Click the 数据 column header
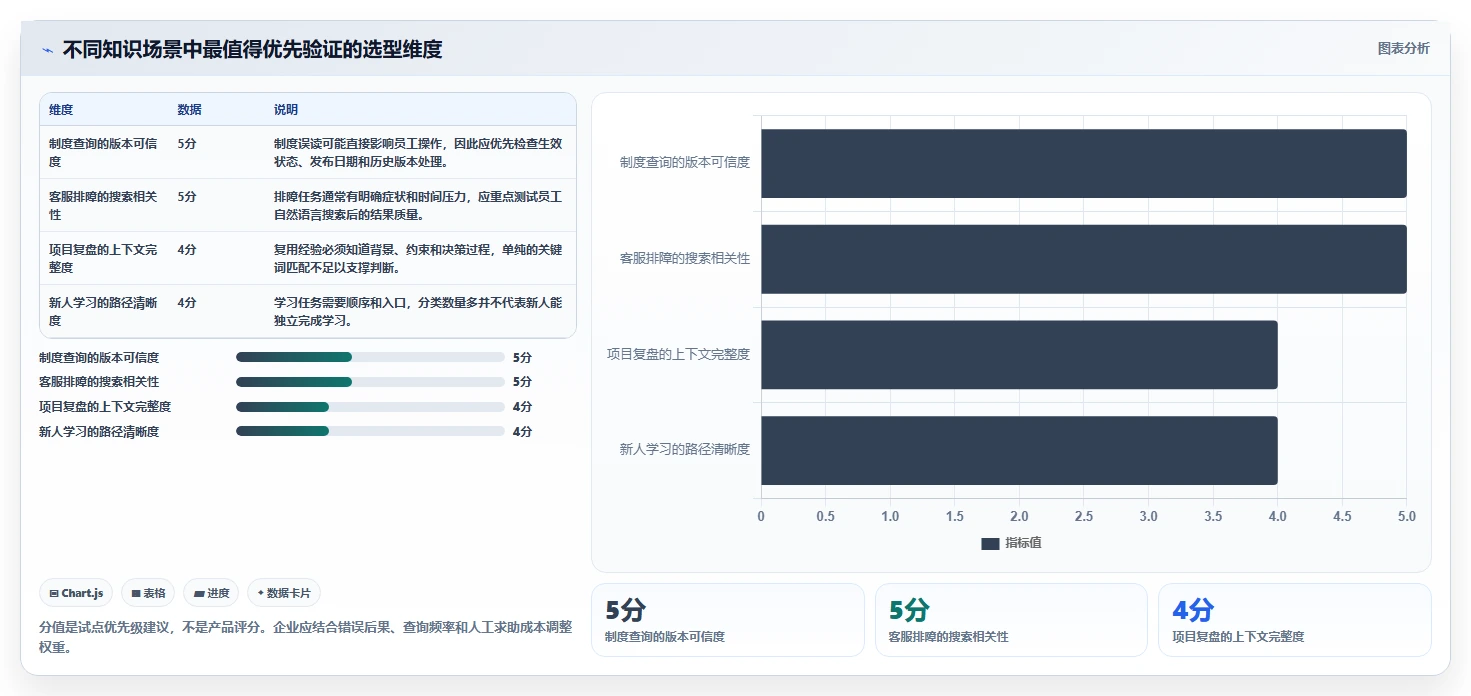 pyautogui.click(x=189, y=110)
